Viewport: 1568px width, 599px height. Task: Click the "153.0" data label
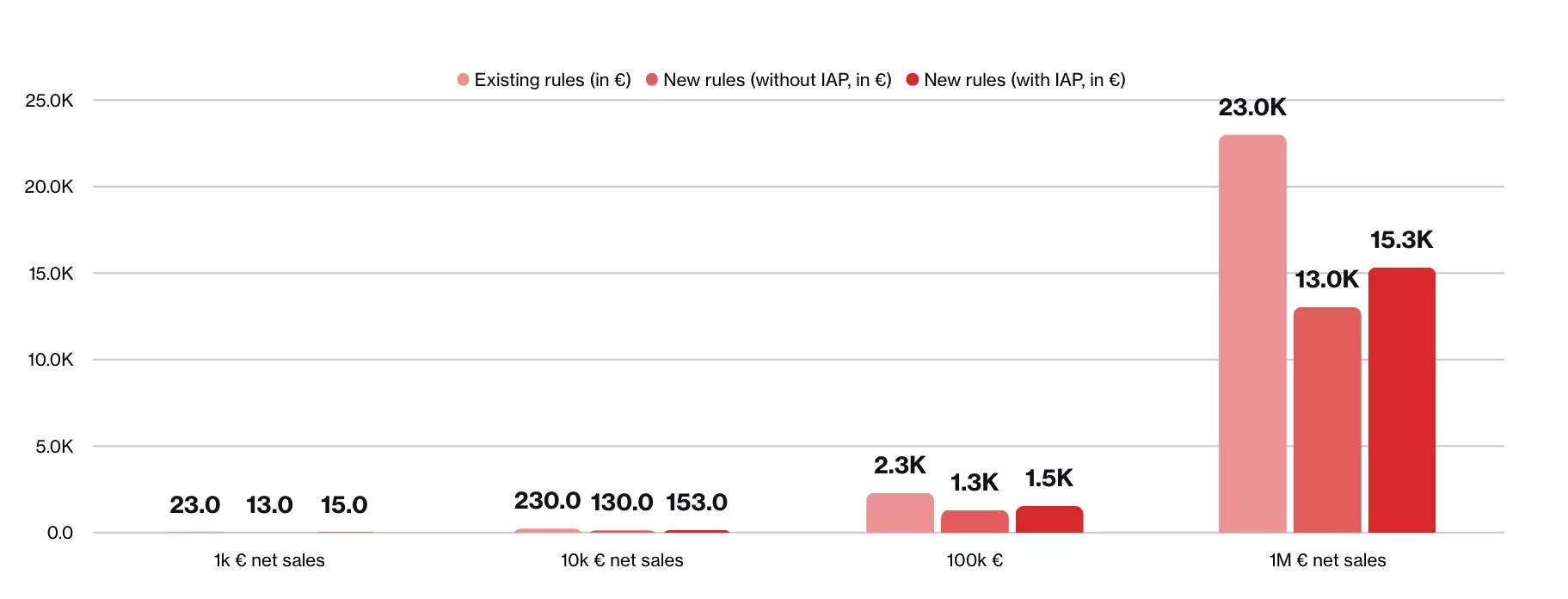coord(697,503)
